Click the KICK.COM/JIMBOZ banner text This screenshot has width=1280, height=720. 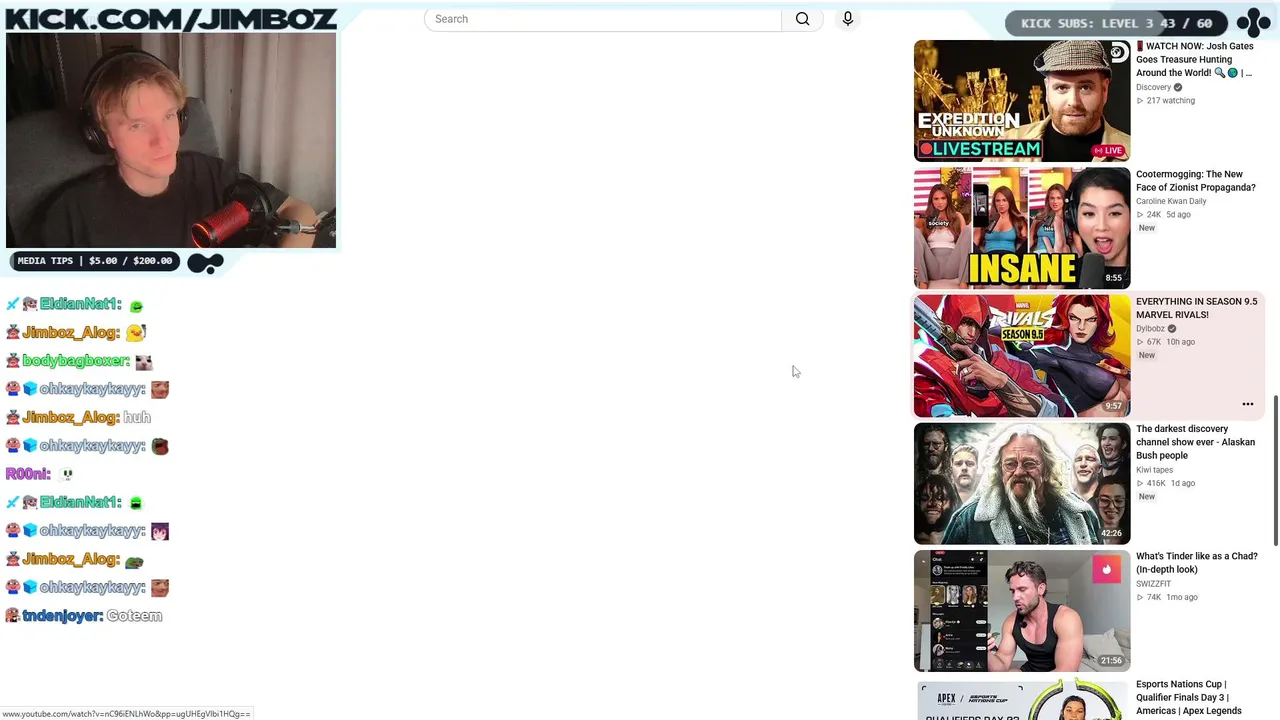pyautogui.click(x=171, y=19)
